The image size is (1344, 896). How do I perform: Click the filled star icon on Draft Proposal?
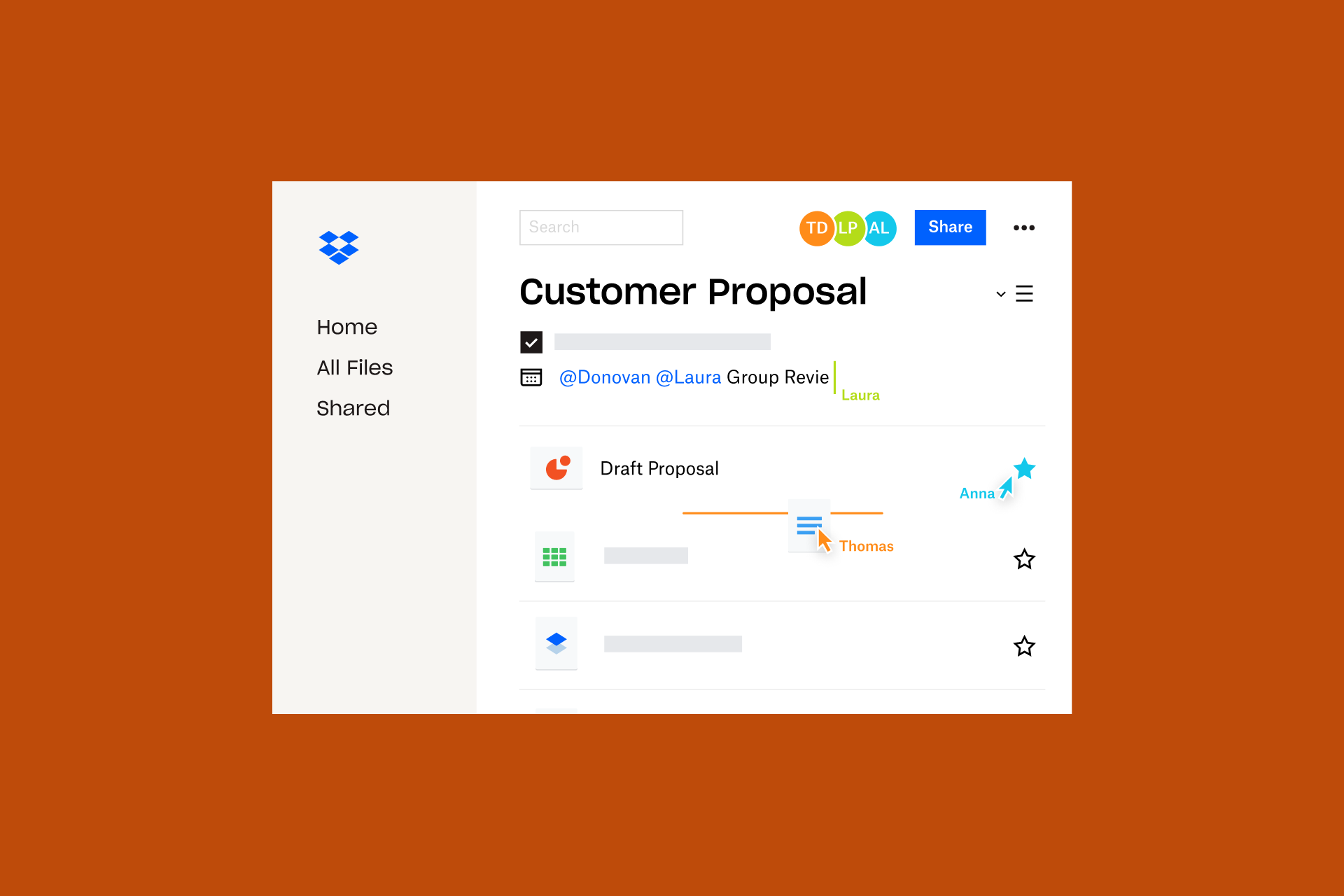click(x=1024, y=468)
